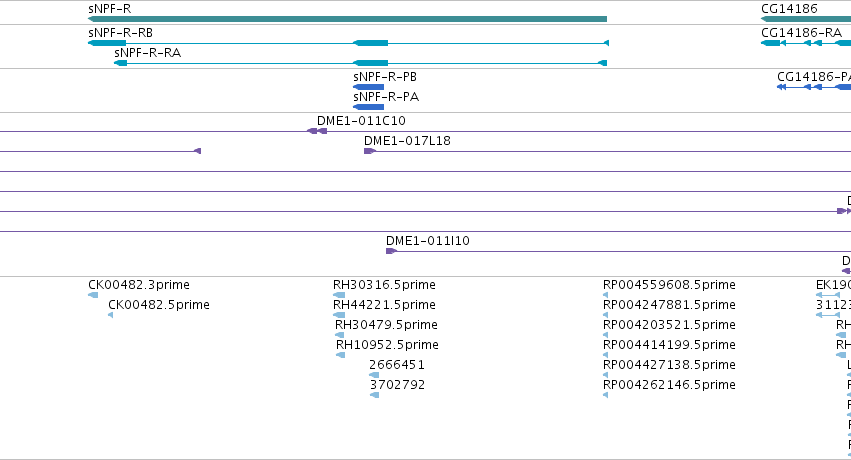Select the sNPF-R-PA protein feature
The image size is (851, 460).
click(x=369, y=107)
